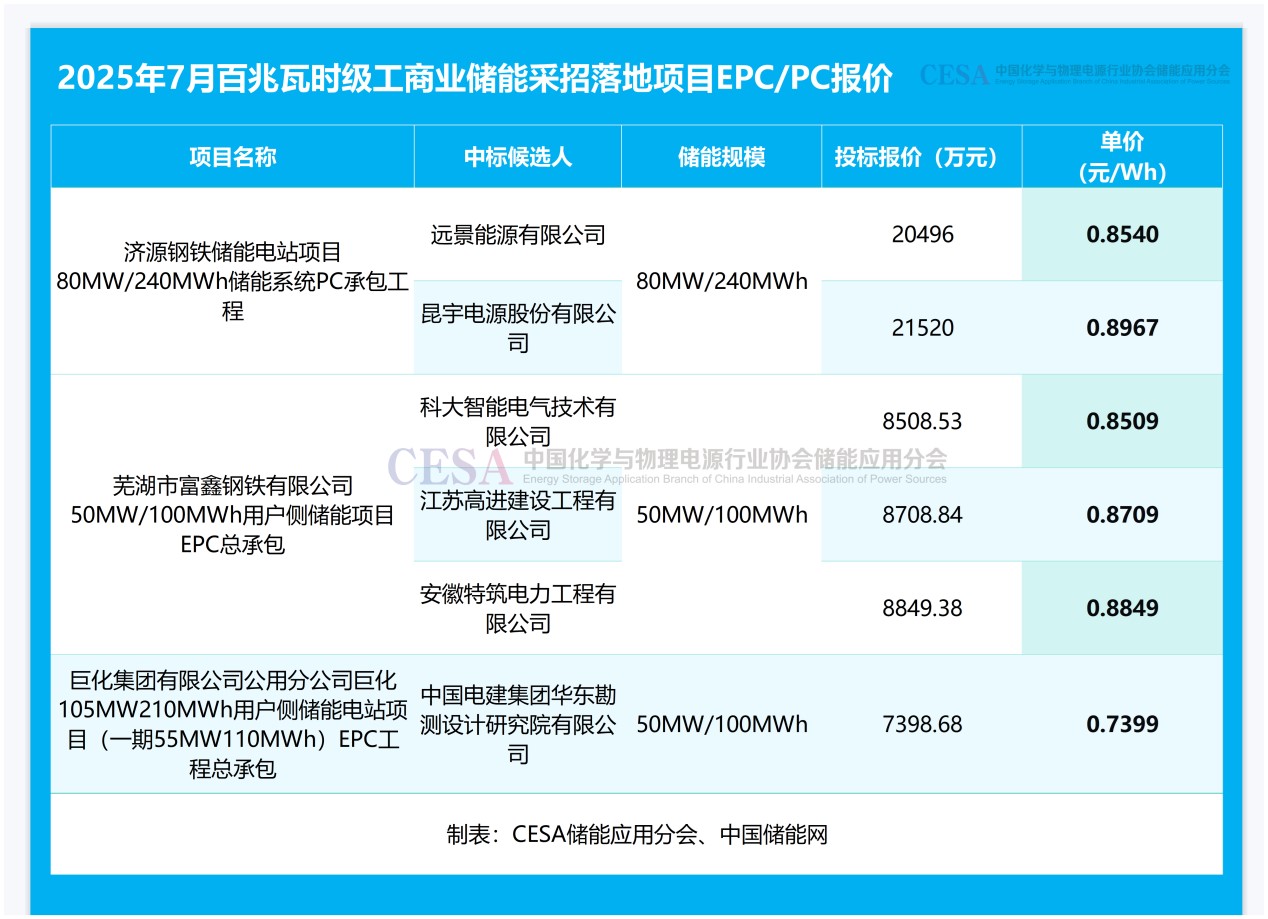Select the lowest unit price 0.7399

1122,724
